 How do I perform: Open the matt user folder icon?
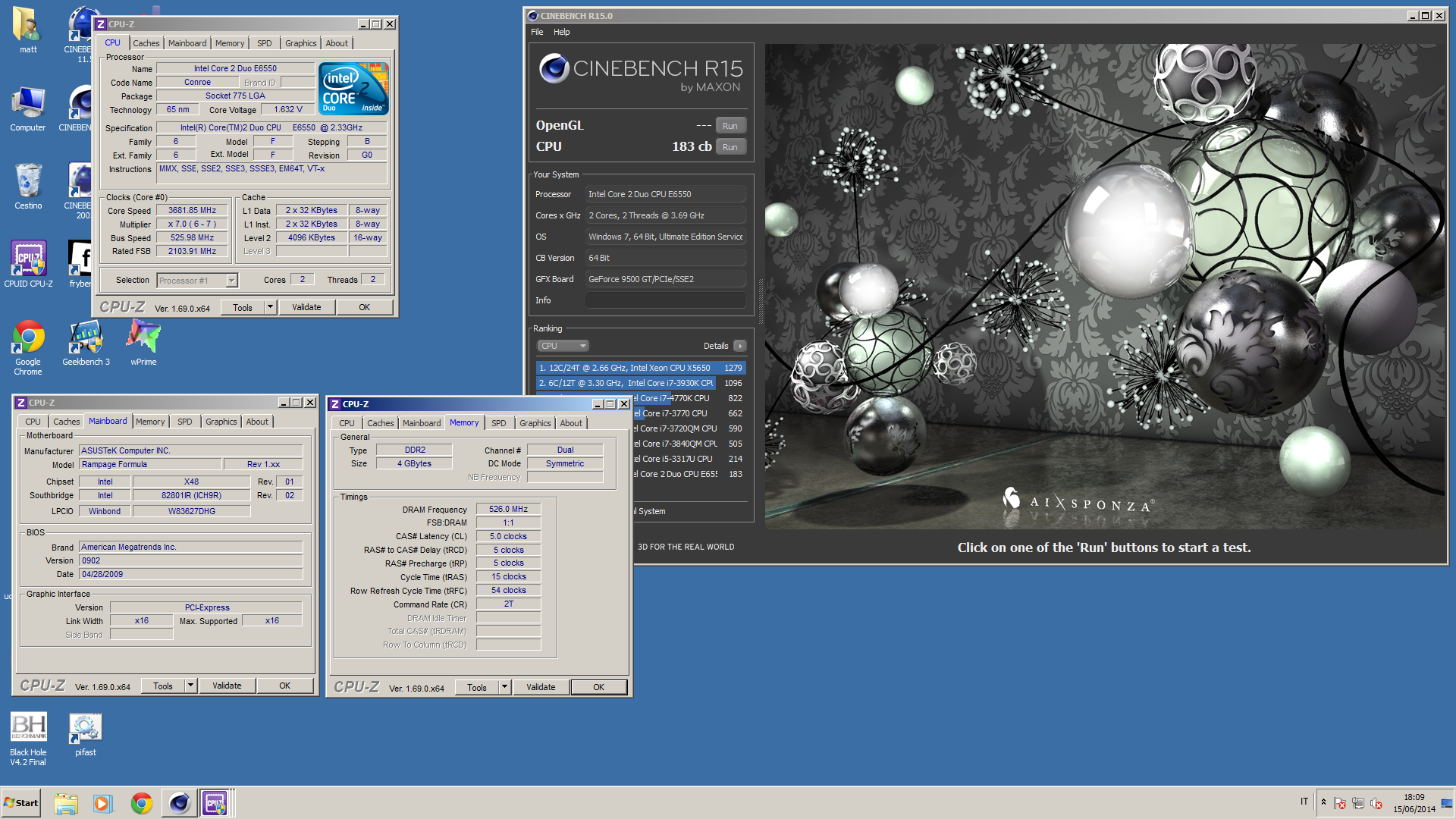(28, 30)
